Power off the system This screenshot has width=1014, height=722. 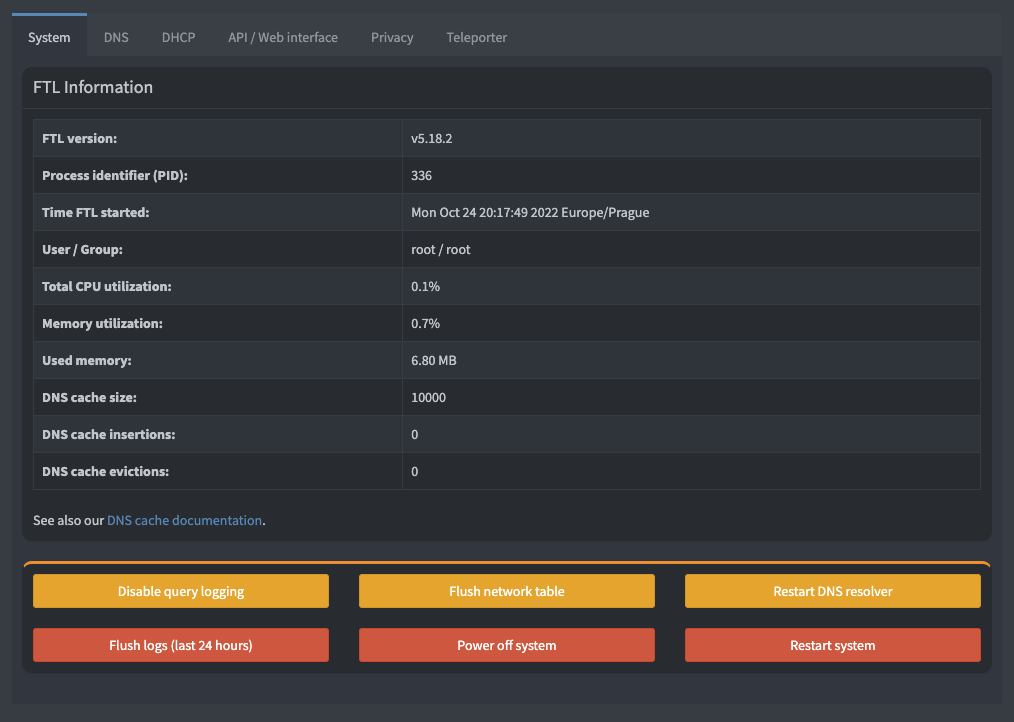coord(506,645)
